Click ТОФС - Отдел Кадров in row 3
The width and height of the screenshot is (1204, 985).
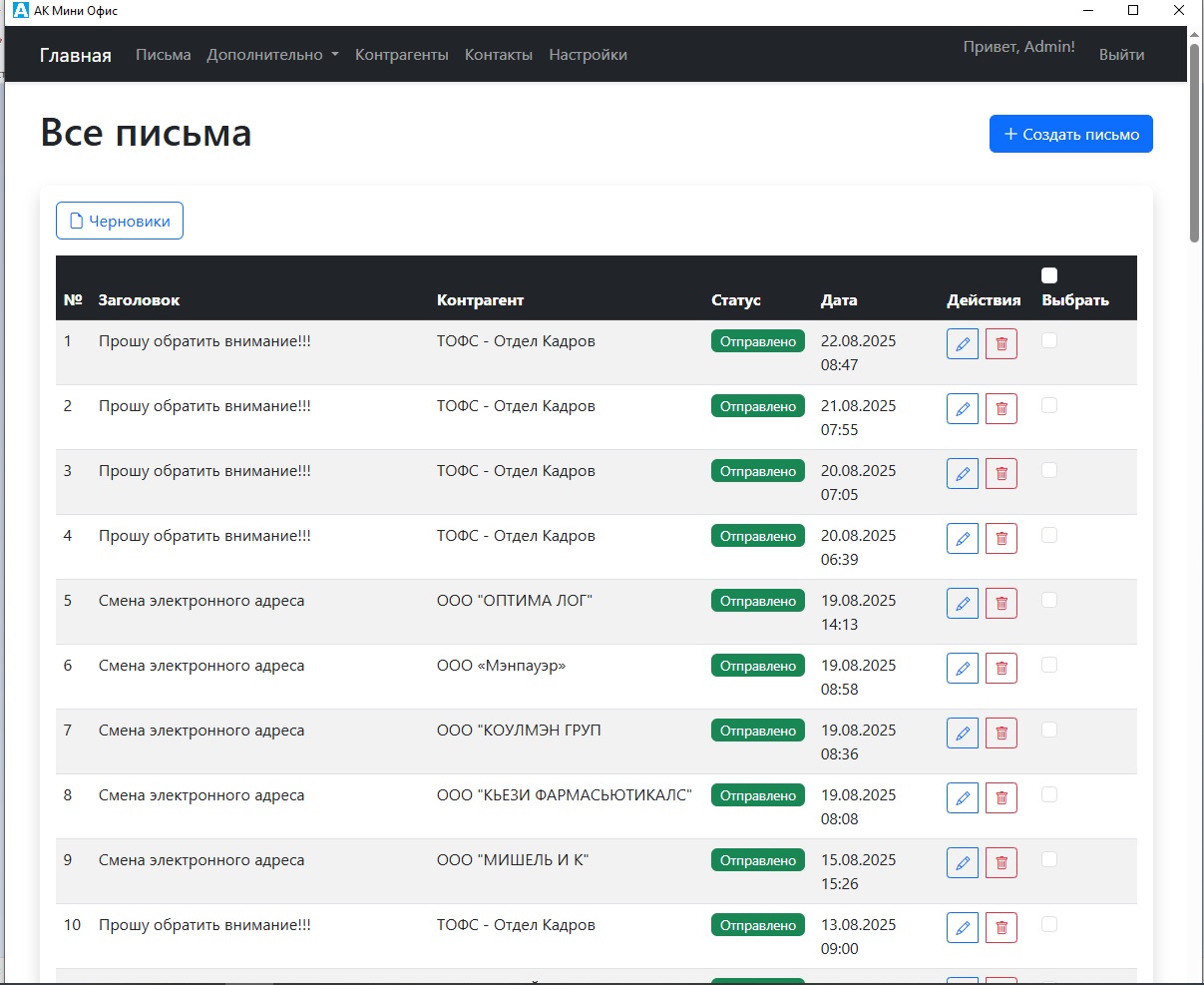(516, 471)
